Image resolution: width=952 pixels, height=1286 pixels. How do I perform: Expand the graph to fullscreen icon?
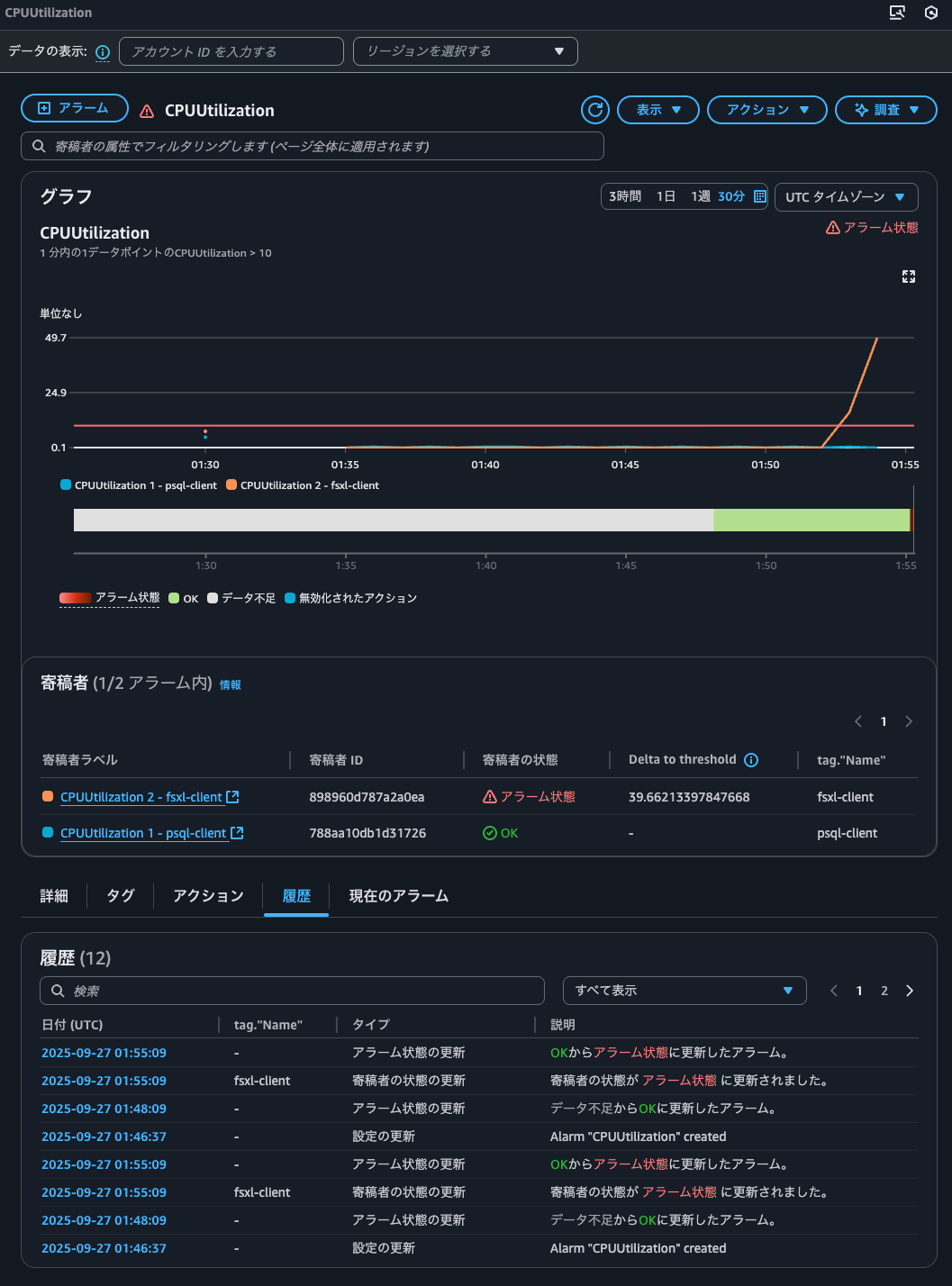coord(909,276)
